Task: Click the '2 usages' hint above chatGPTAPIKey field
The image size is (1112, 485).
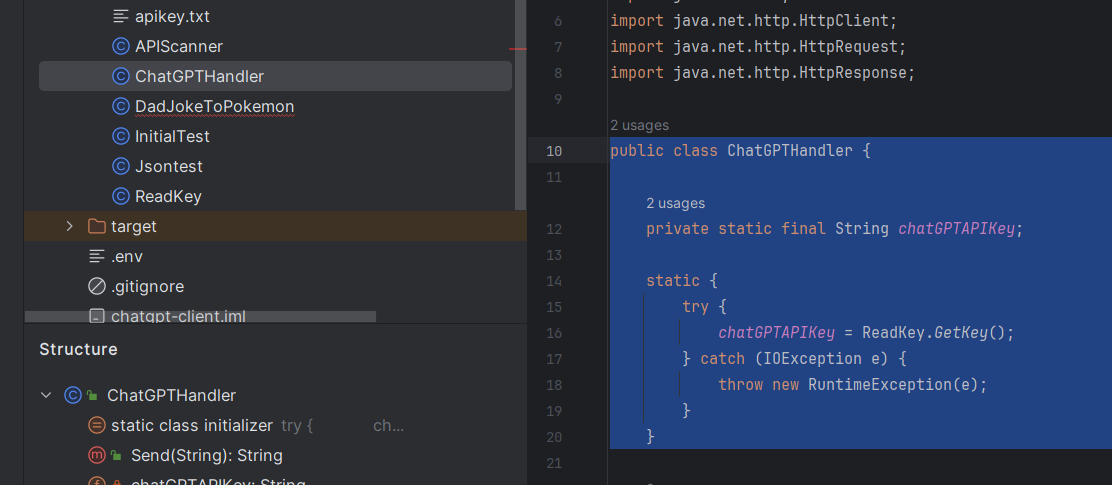Action: tap(675, 204)
